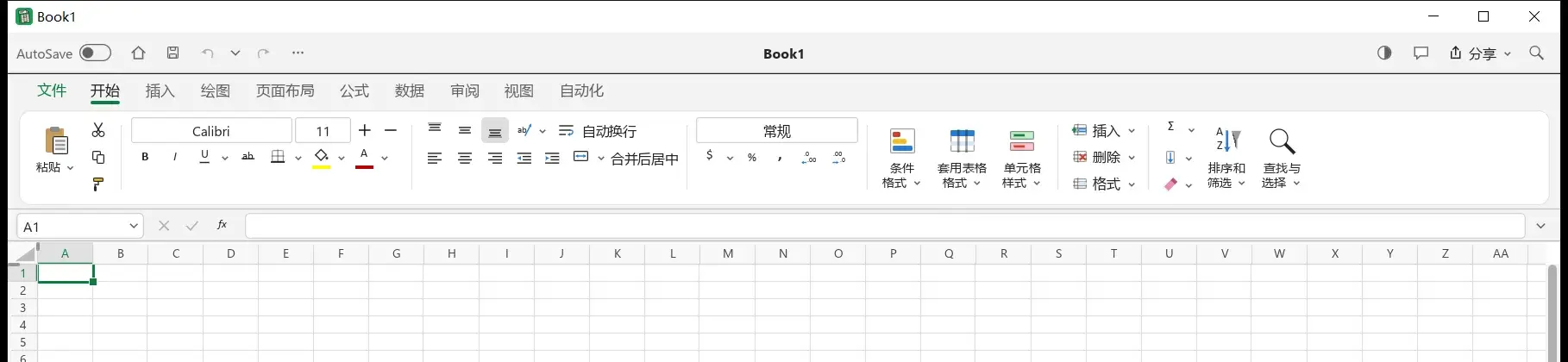Image resolution: width=1568 pixels, height=362 pixels.
Task: Click the Top Align icon
Action: click(x=435, y=130)
